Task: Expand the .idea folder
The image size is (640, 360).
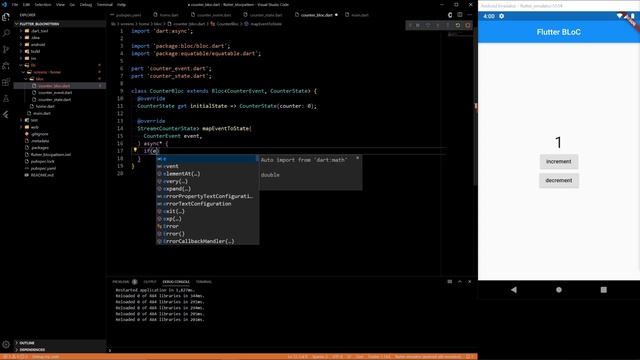Action: pos(36,38)
